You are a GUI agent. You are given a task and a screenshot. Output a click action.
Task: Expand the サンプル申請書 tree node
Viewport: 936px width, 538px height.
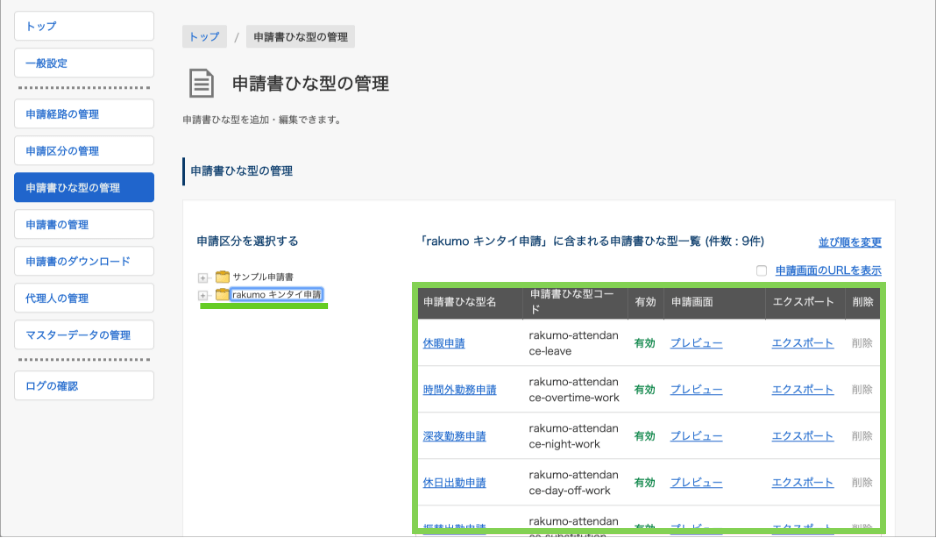203,278
